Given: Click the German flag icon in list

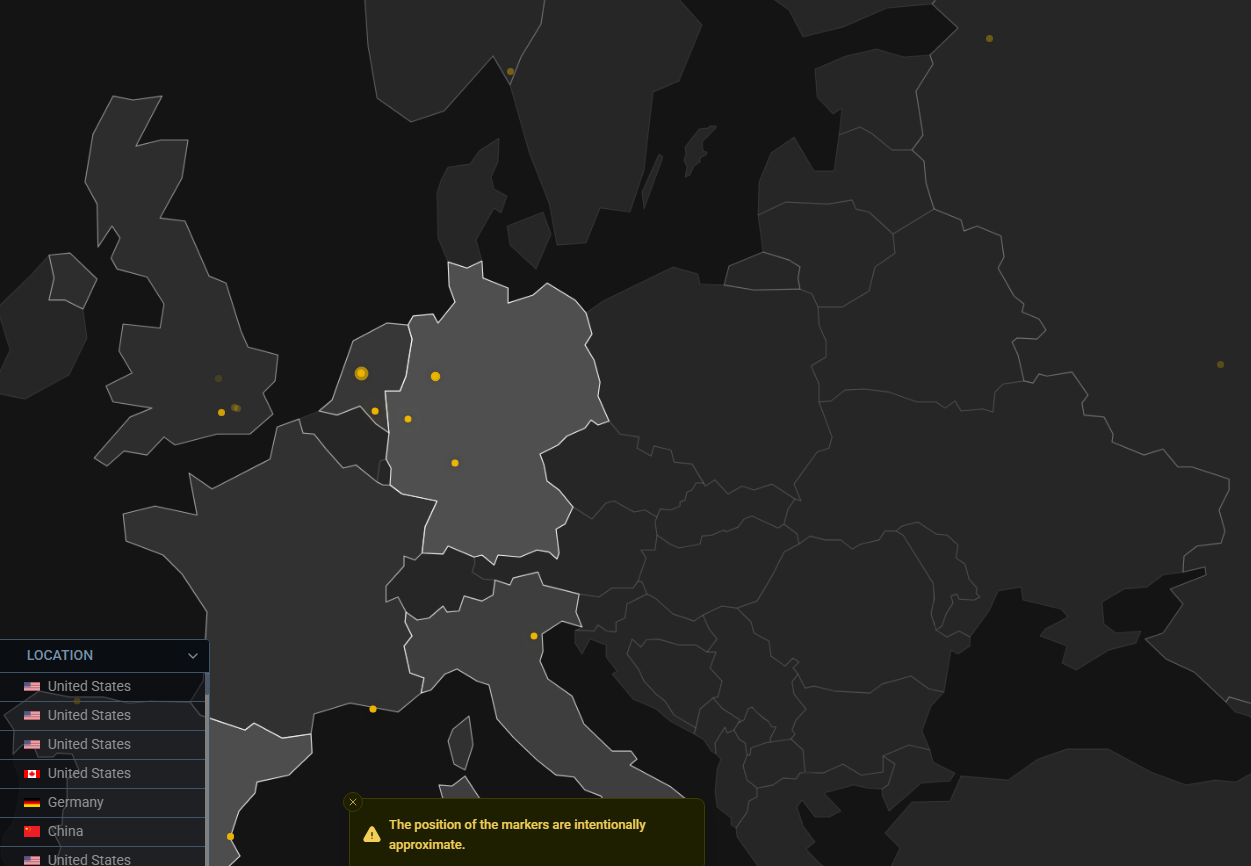Looking at the screenshot, I should pos(32,803).
